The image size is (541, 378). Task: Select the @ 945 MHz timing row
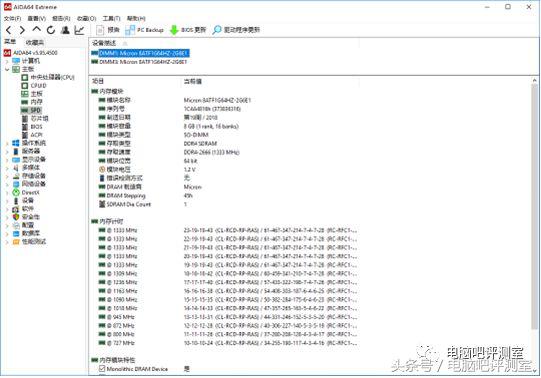(228, 317)
